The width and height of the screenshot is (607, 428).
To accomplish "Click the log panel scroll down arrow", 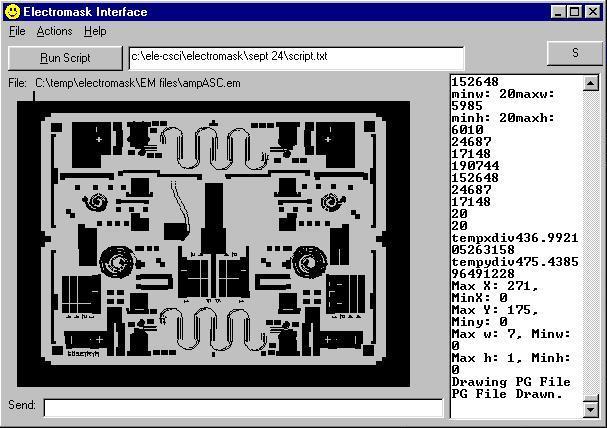I will (x=591, y=409).
